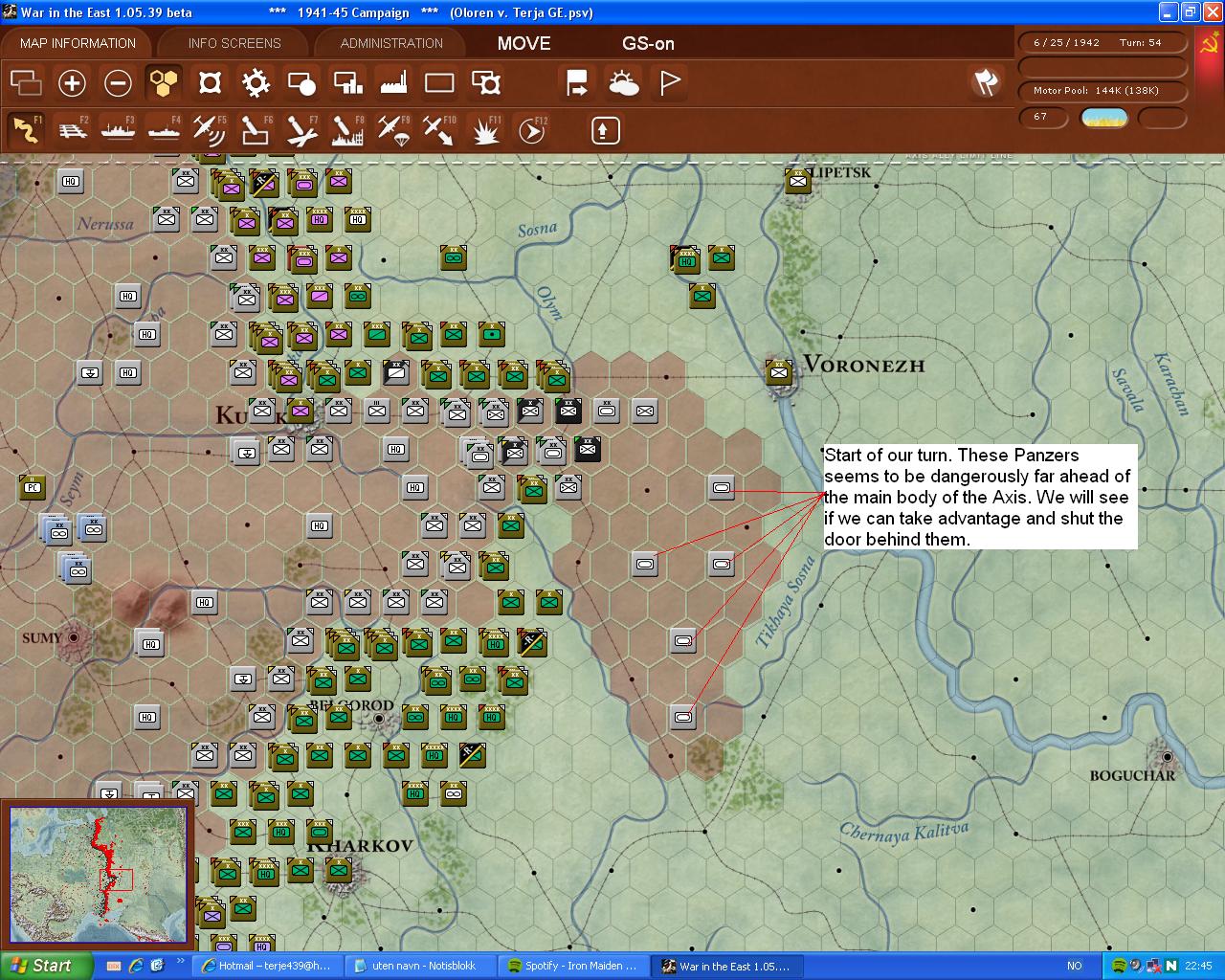Click the Soviet hammer and sickle emblem

(x=1209, y=45)
